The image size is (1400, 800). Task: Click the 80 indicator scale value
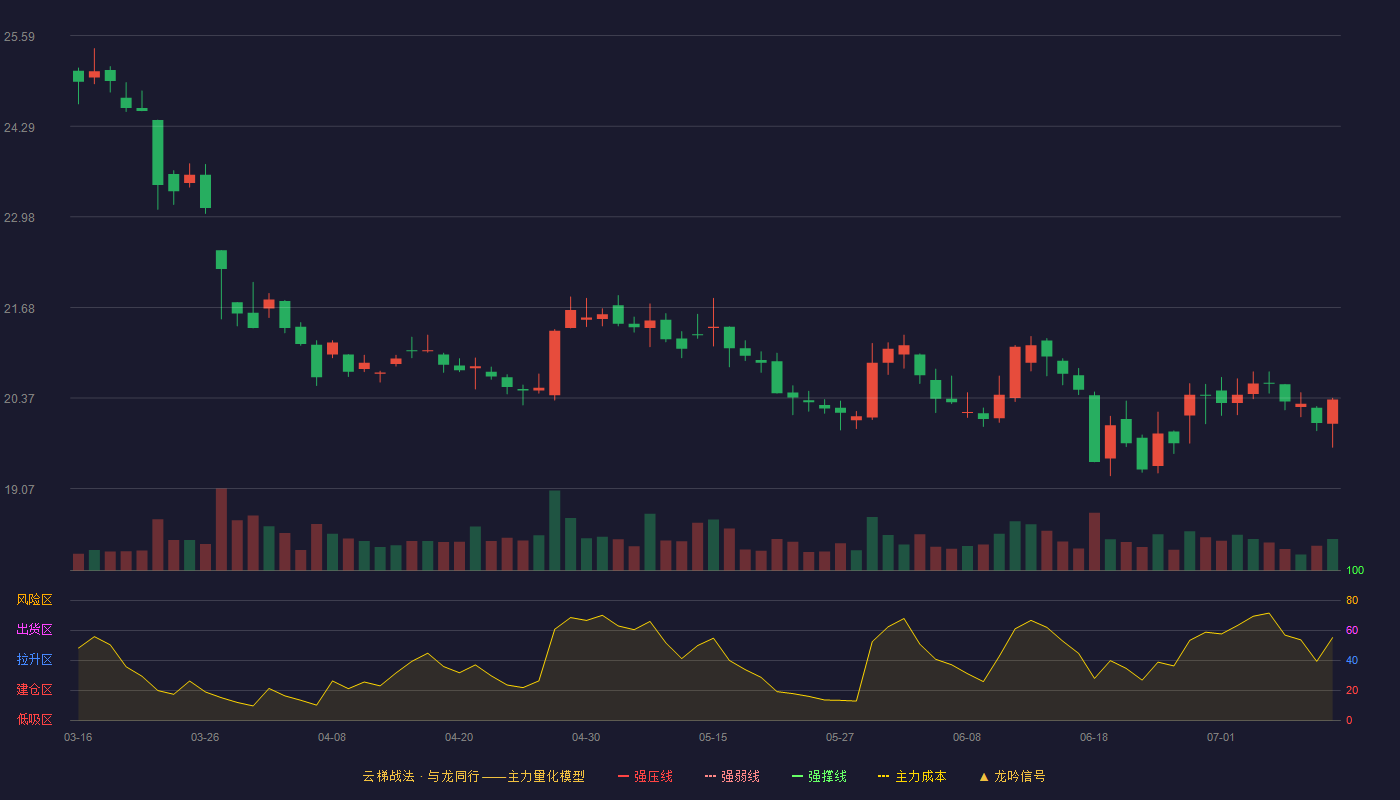coord(1352,600)
